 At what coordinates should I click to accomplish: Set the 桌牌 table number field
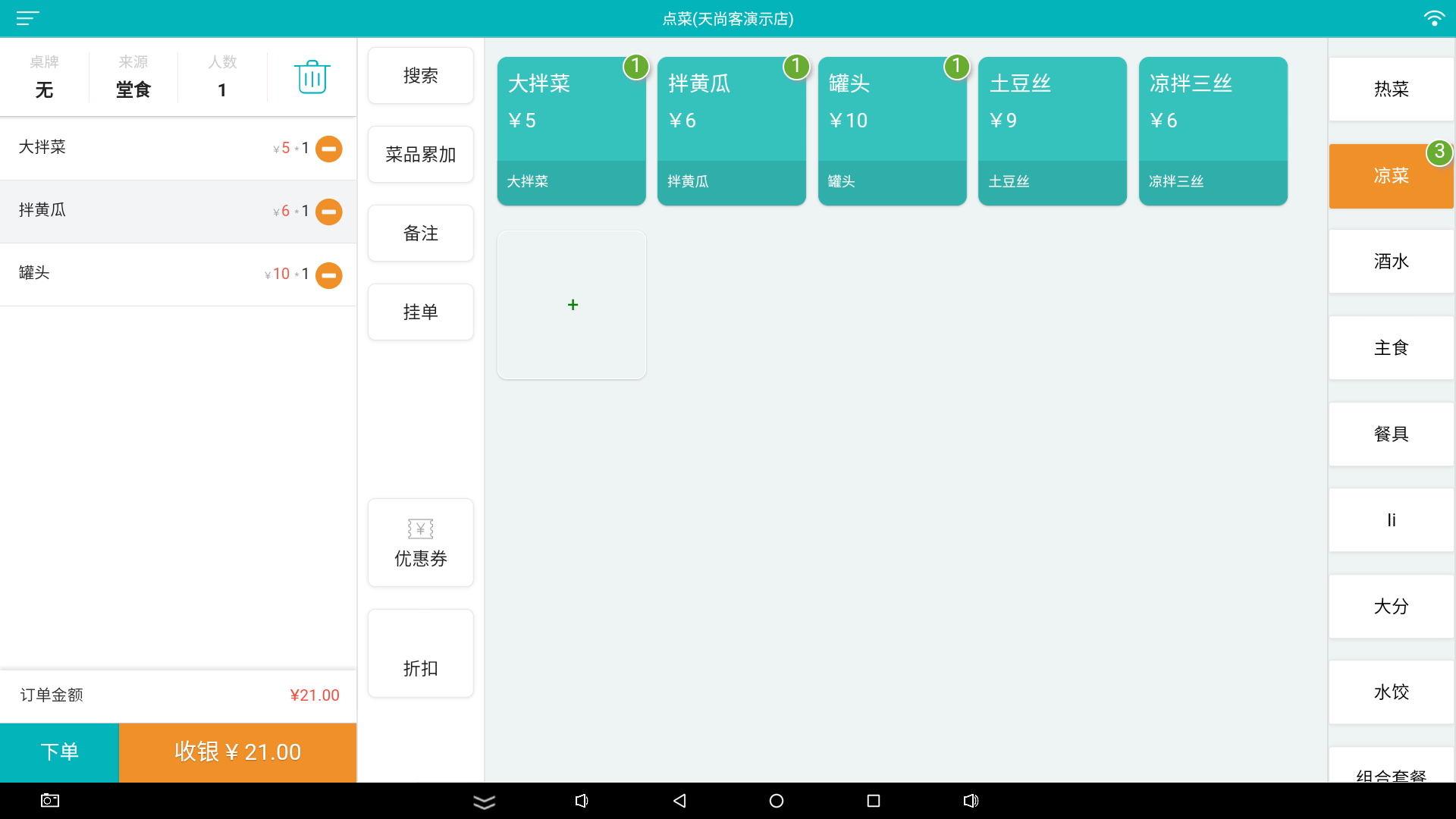tap(44, 77)
